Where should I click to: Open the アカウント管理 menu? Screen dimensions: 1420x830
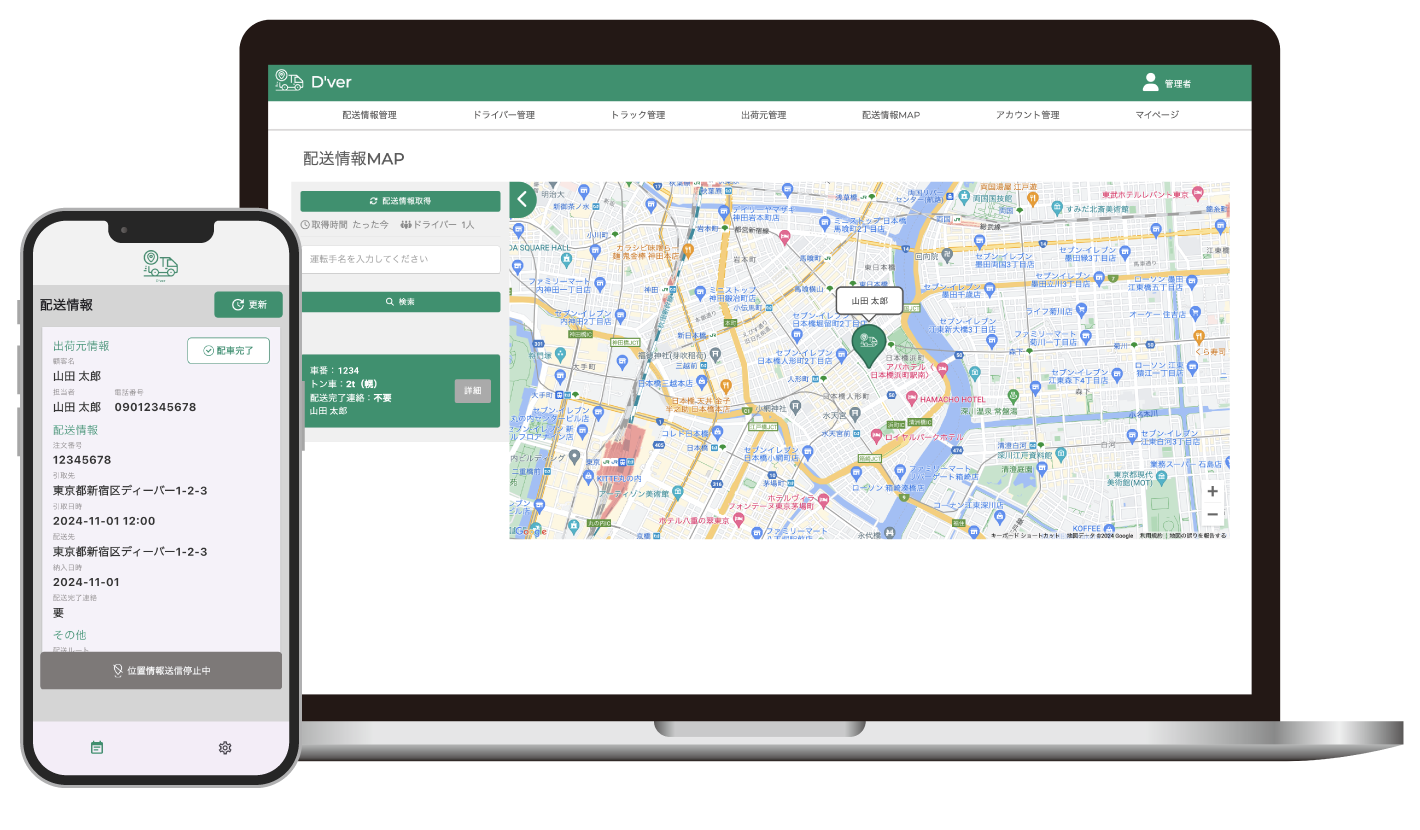[1027, 115]
